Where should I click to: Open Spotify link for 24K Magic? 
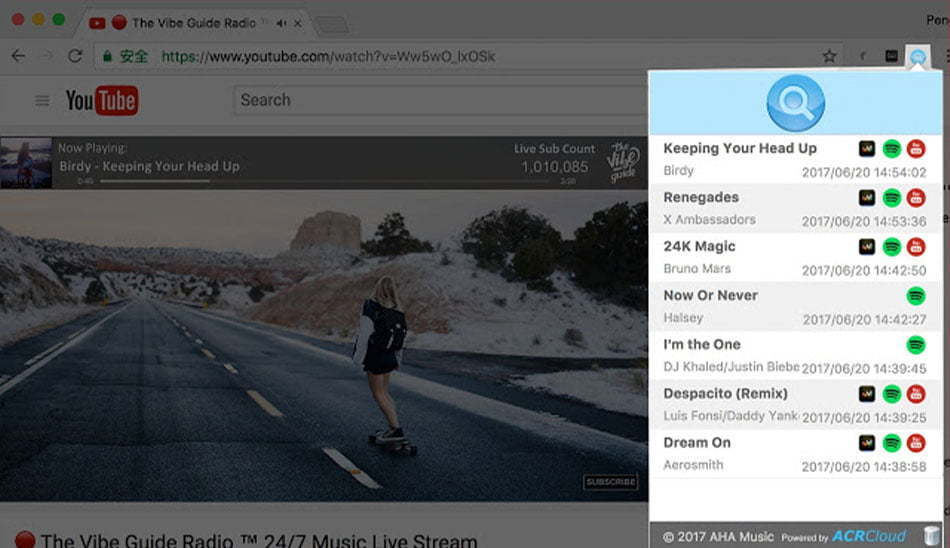click(892, 247)
